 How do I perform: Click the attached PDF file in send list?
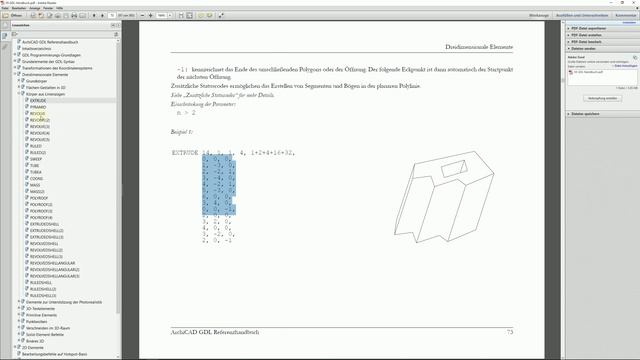click(586, 72)
